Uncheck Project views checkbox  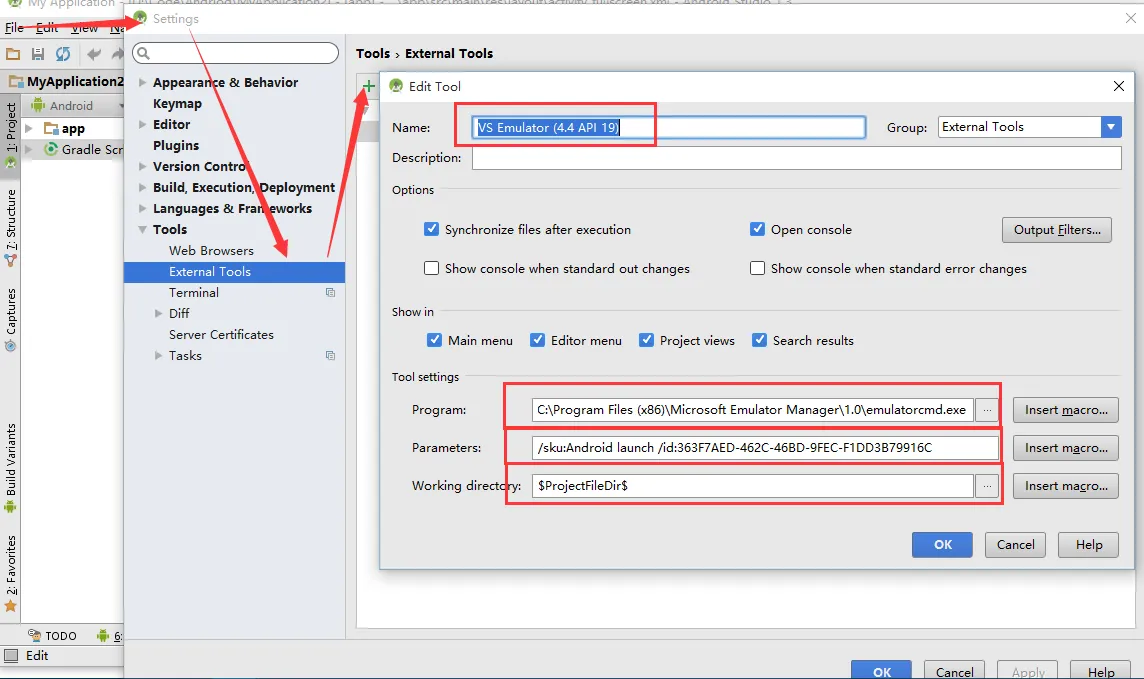(646, 340)
